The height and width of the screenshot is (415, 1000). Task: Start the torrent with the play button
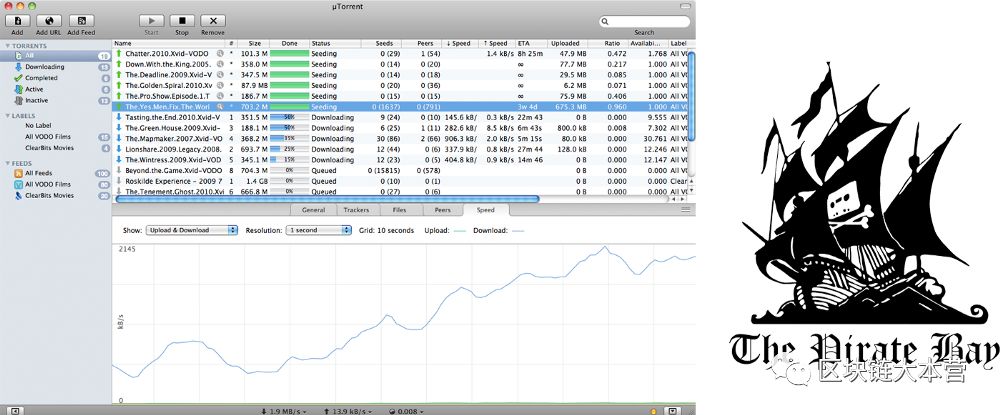coord(152,21)
